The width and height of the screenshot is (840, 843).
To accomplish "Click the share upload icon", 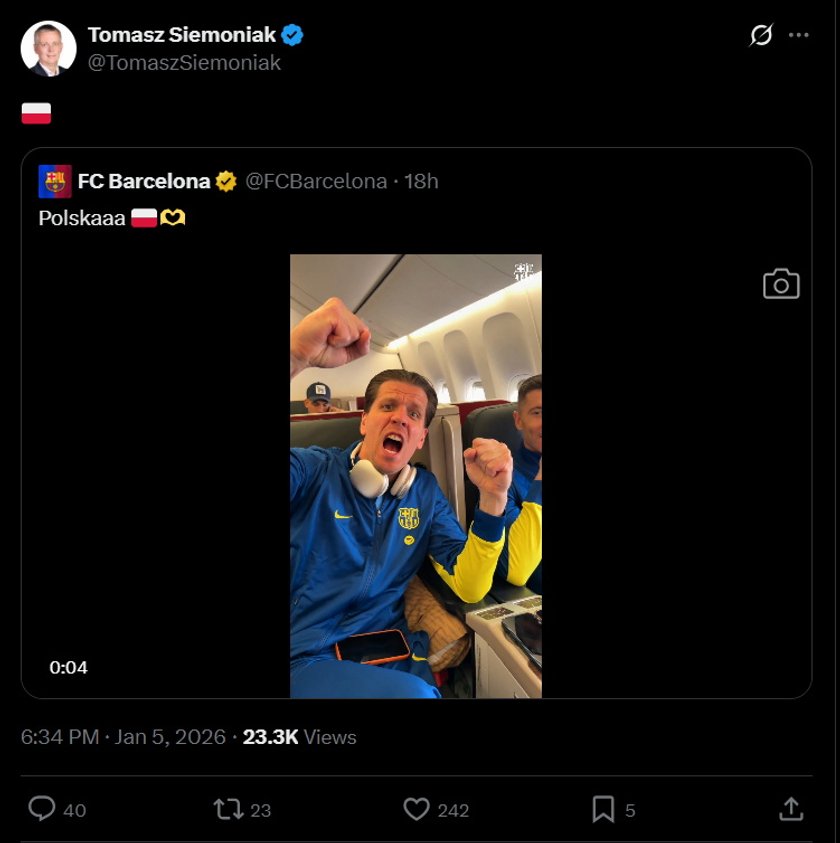I will tap(790, 809).
